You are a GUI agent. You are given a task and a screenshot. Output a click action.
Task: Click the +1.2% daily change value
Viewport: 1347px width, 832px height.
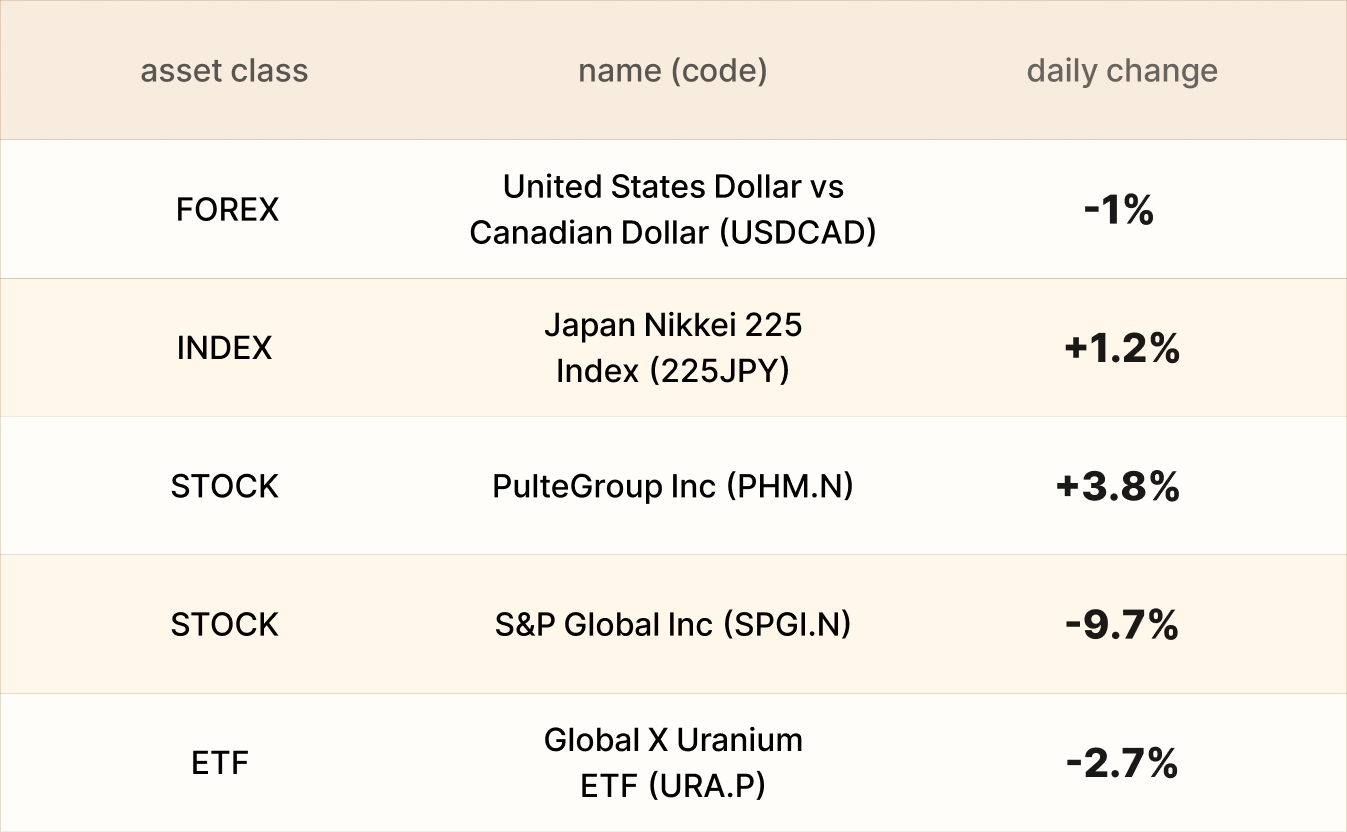point(1122,348)
